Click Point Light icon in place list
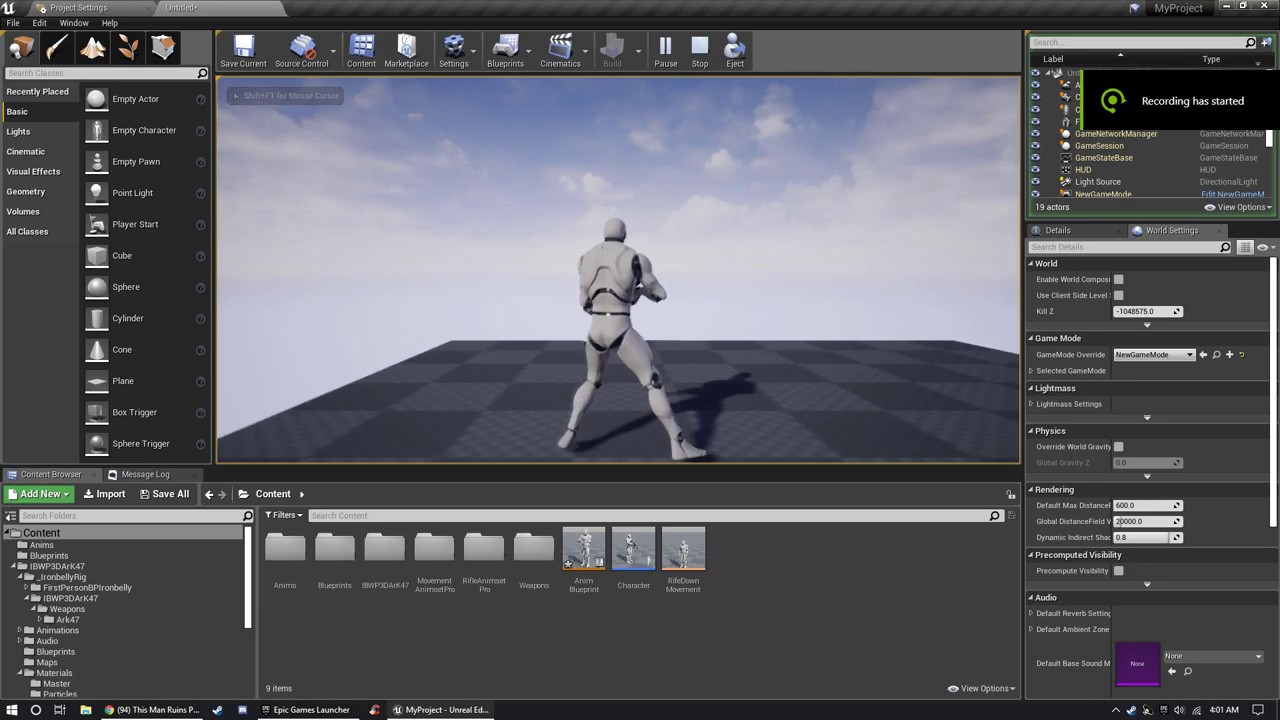The image size is (1280, 720). (96, 193)
